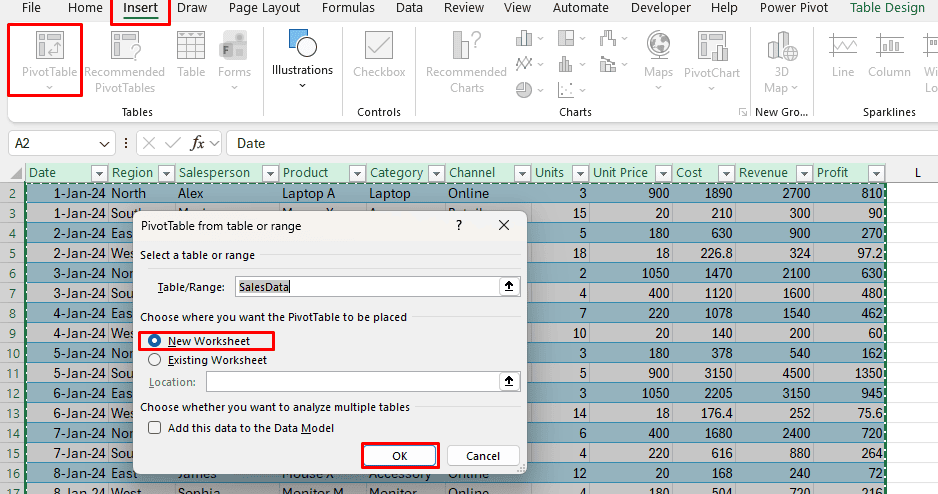Image resolution: width=938 pixels, height=494 pixels.
Task: Open the File tab
Action: (x=31, y=8)
